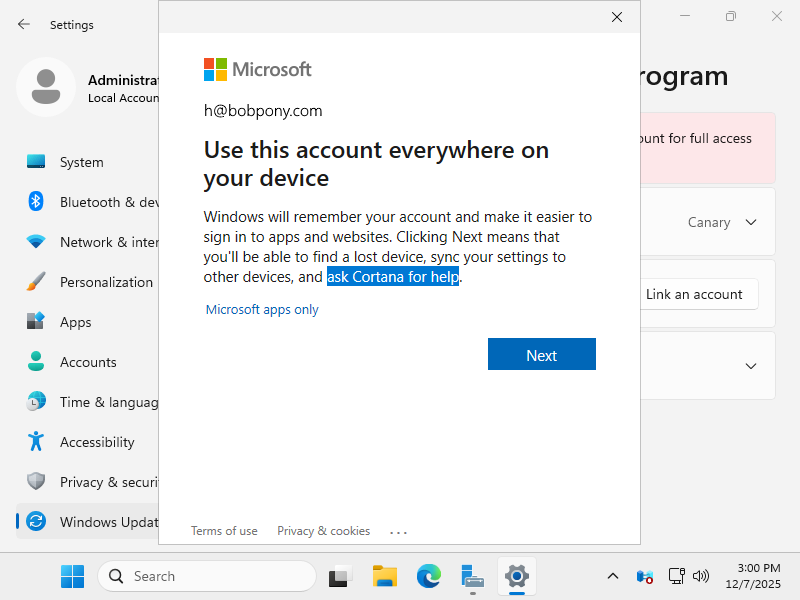The image size is (800, 600).
Task: Go back with Settings back arrow
Action: [x=23, y=24]
